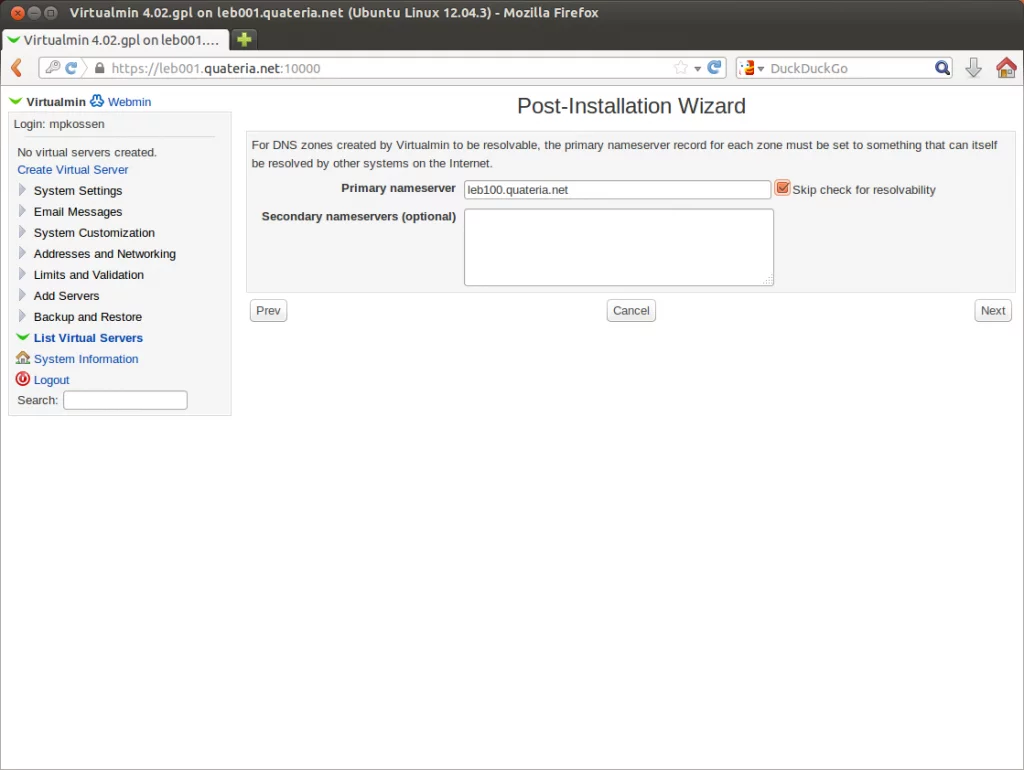Open the URL history dropdown arrow

point(697,69)
